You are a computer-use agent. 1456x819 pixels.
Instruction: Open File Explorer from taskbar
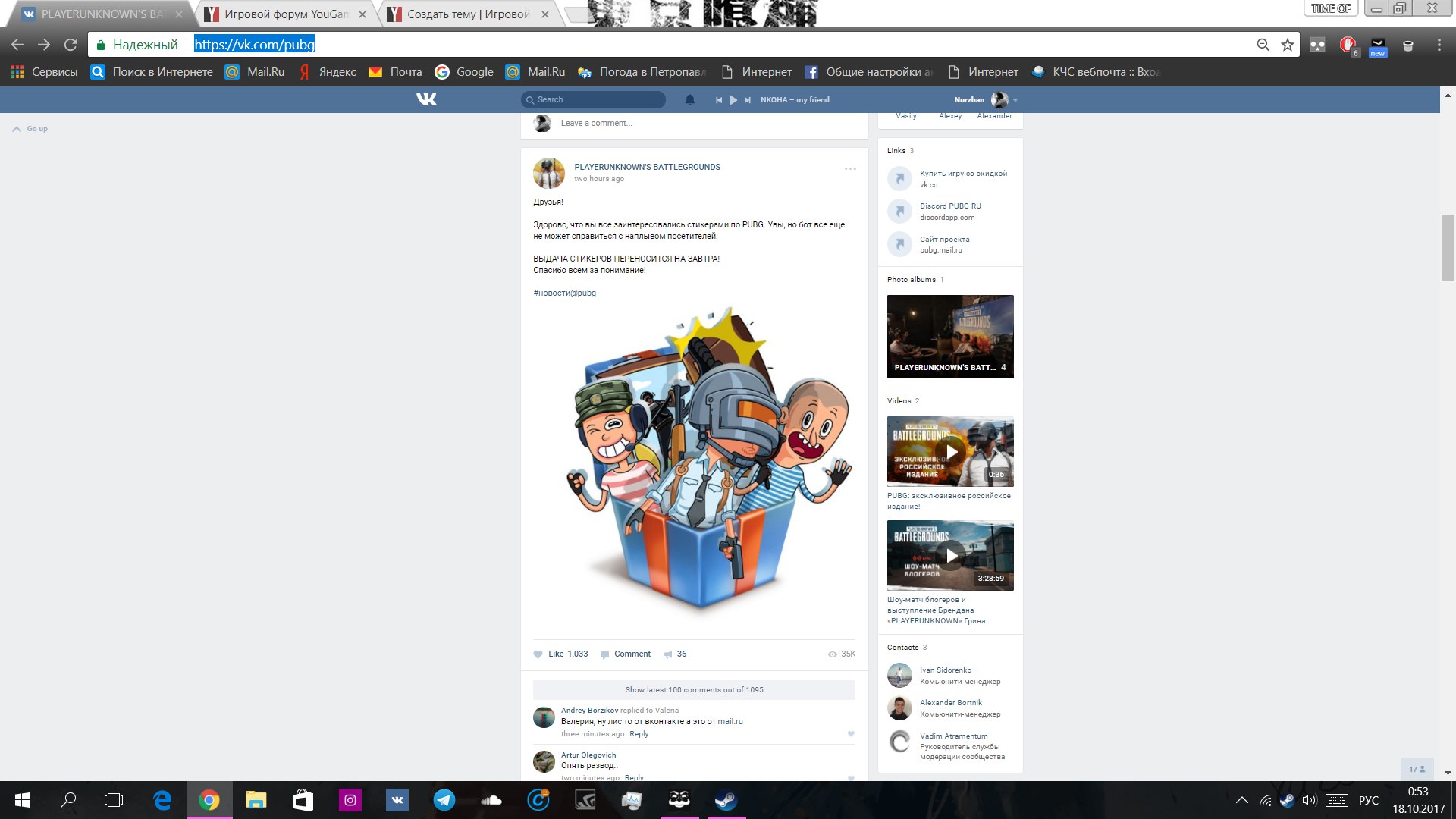tap(256, 800)
